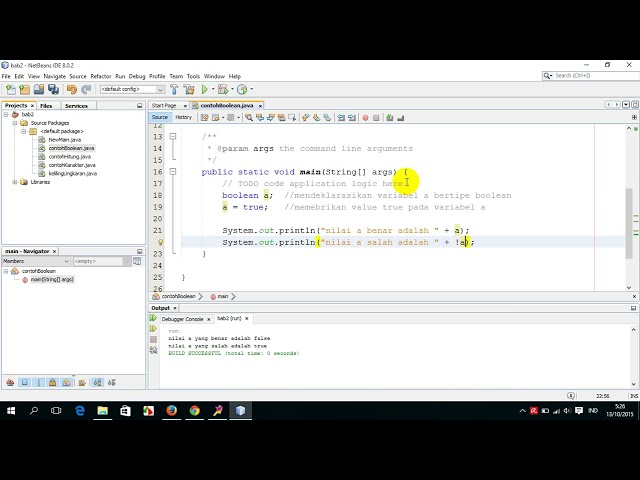Click the Clean and Build icon
Image resolution: width=640 pixels, height=480 pixels.
tap(189, 89)
